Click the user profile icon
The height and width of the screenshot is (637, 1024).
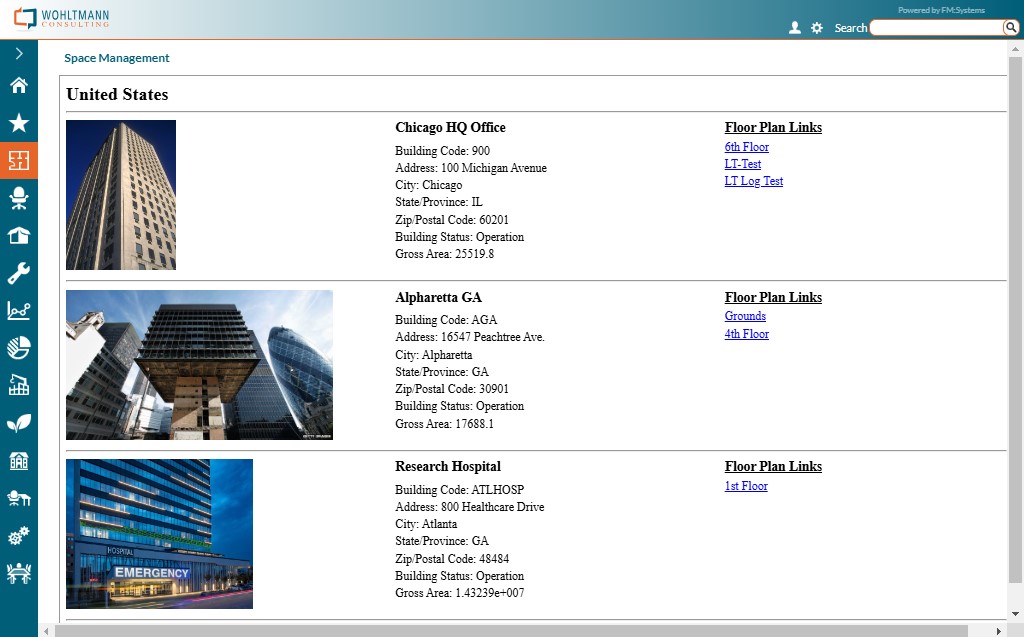795,28
